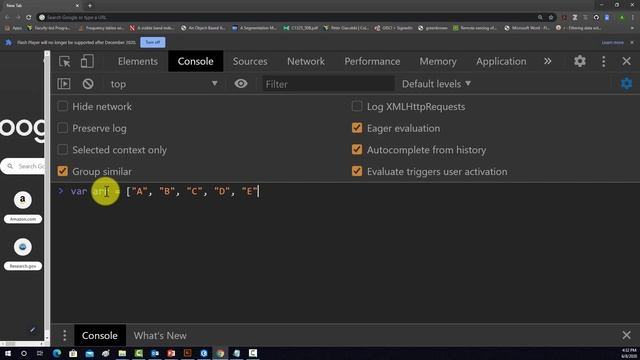Toggle the device toolbar icon
The height and width of the screenshot is (360, 640).
pos(87,61)
